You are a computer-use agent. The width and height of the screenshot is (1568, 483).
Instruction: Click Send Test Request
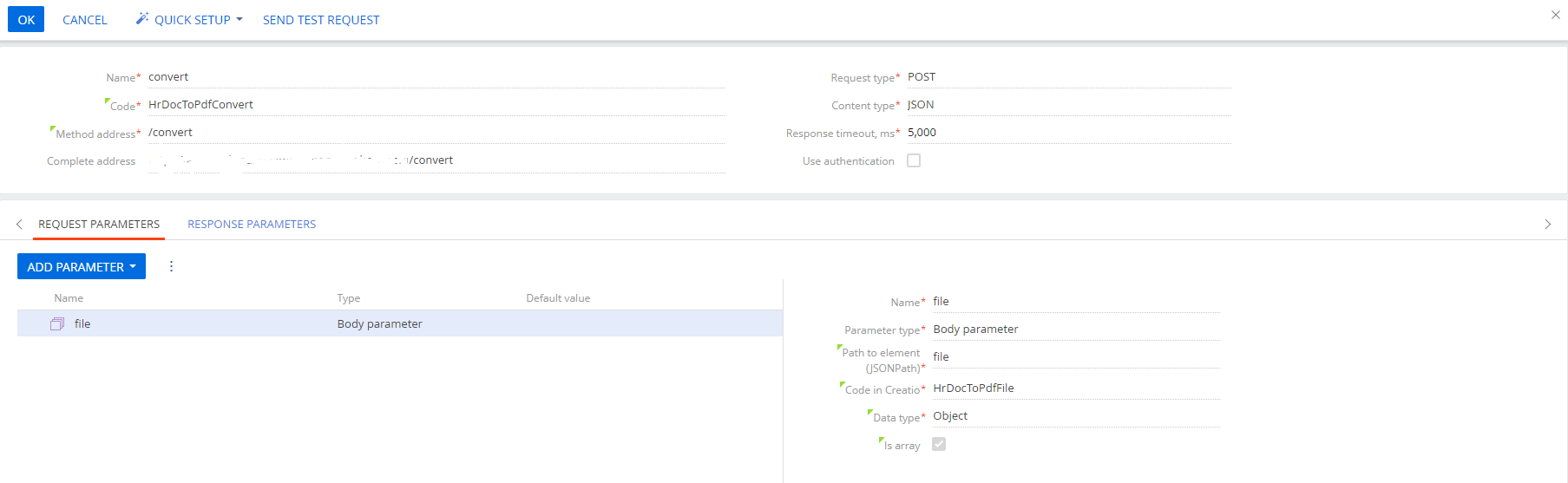(321, 19)
